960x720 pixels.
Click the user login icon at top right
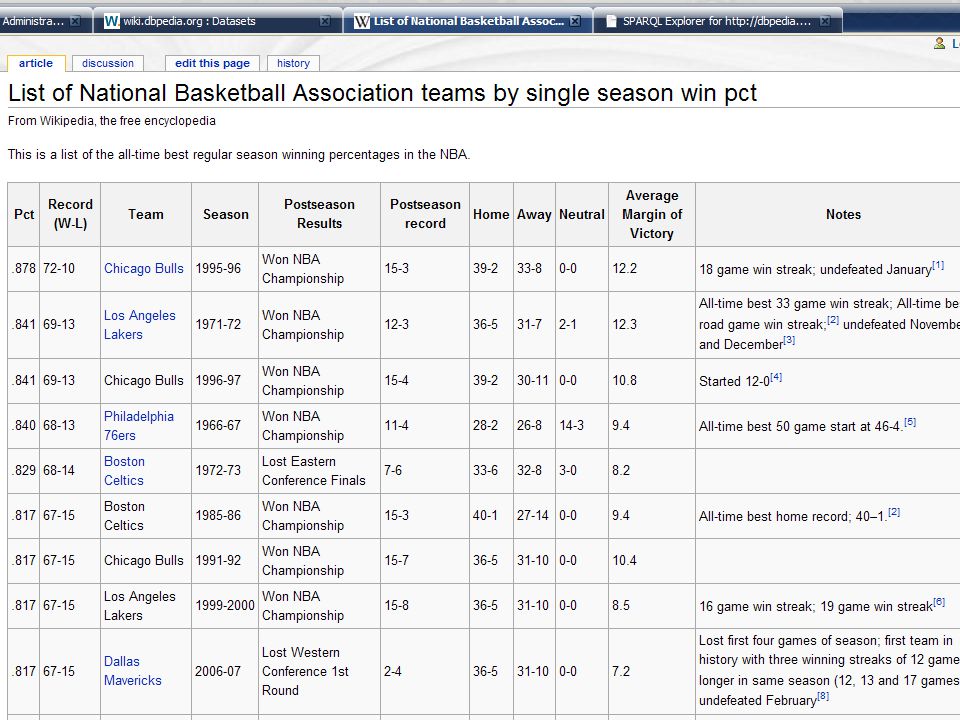point(940,43)
